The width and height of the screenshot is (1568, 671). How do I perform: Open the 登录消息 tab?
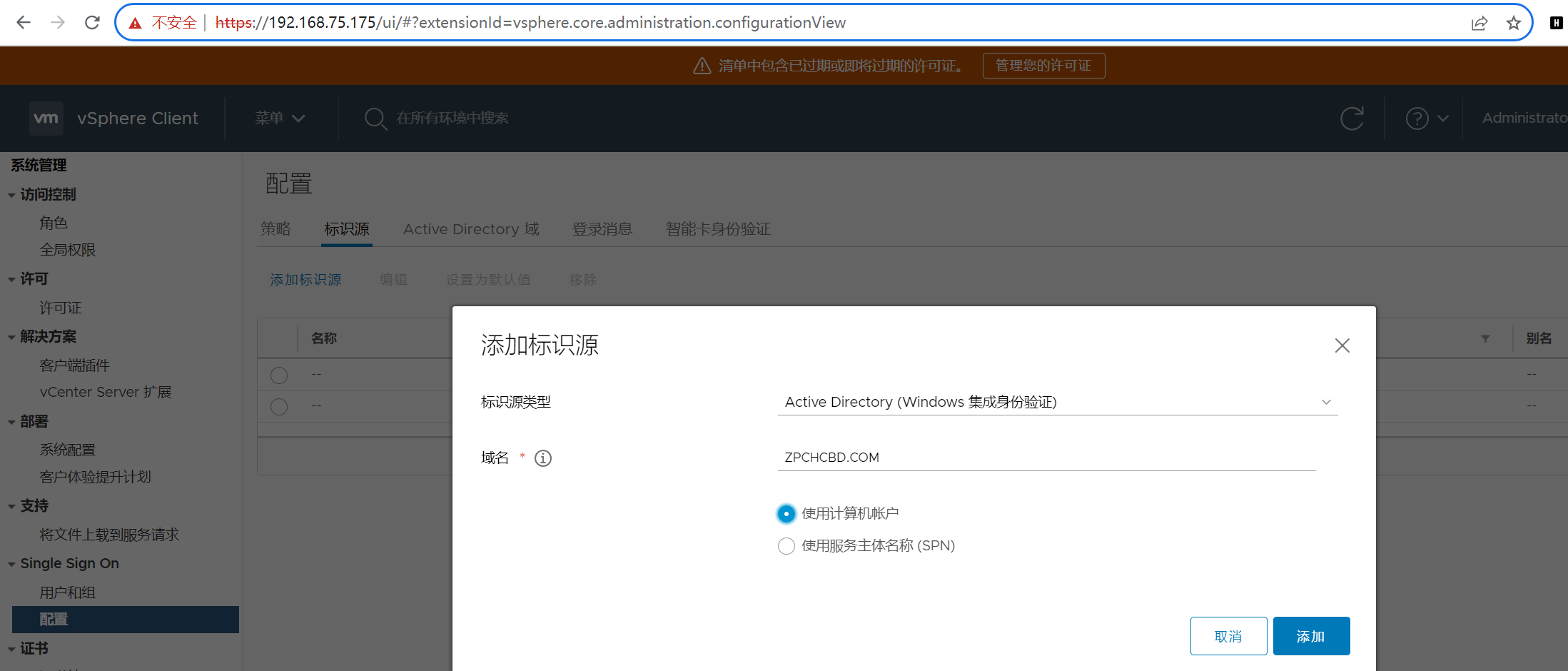[602, 229]
